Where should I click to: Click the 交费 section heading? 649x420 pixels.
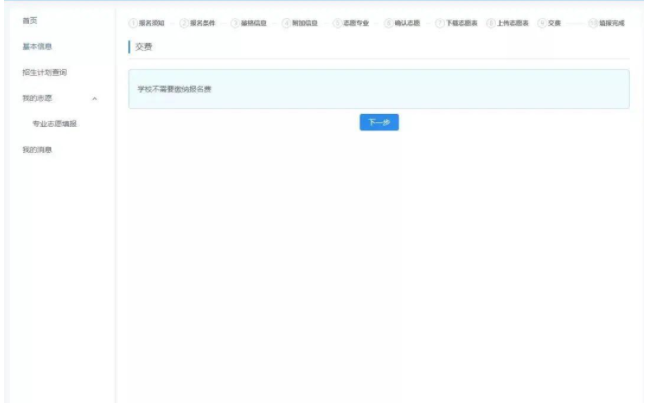144,47
